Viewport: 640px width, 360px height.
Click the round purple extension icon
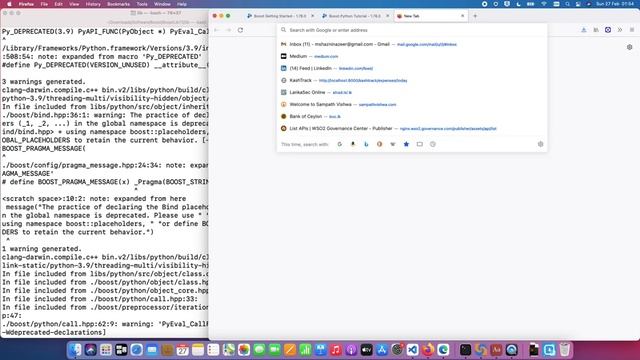pyautogui.click(x=608, y=30)
